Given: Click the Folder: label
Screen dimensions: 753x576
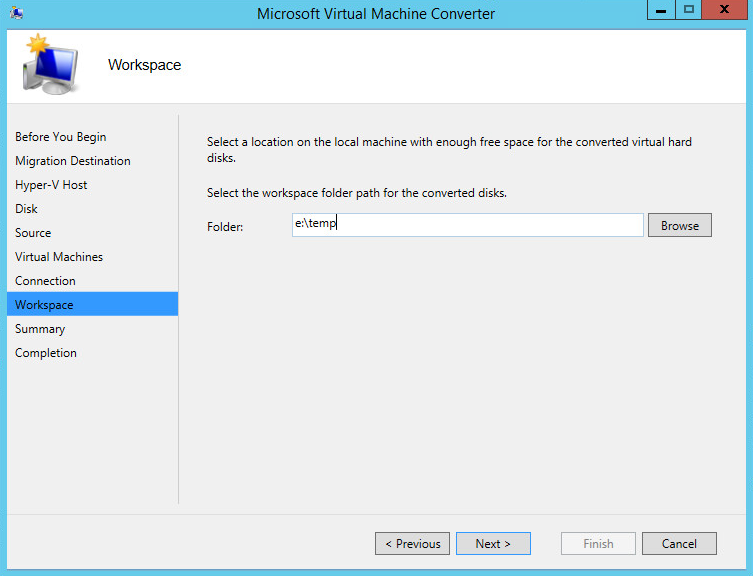Looking at the screenshot, I should [x=225, y=226].
